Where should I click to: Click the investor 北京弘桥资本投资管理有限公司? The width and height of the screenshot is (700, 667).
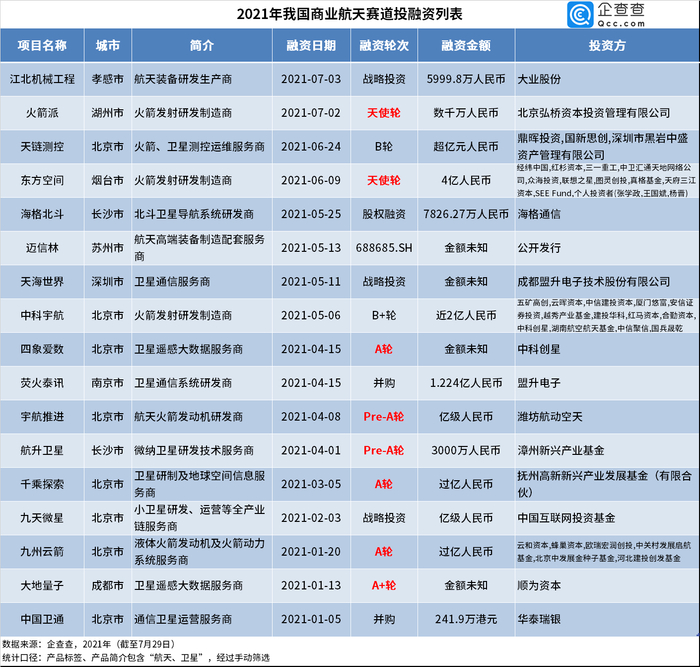pyautogui.click(x=594, y=113)
